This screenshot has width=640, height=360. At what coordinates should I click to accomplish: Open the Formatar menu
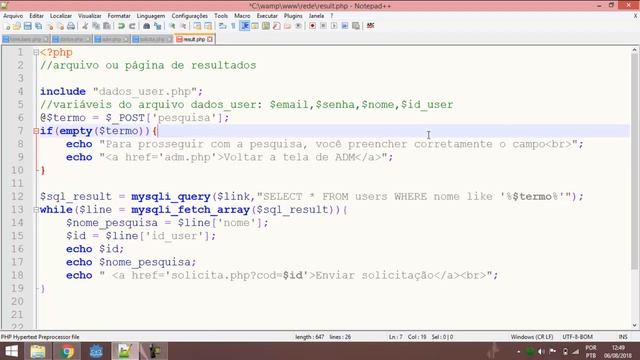(x=119, y=16)
